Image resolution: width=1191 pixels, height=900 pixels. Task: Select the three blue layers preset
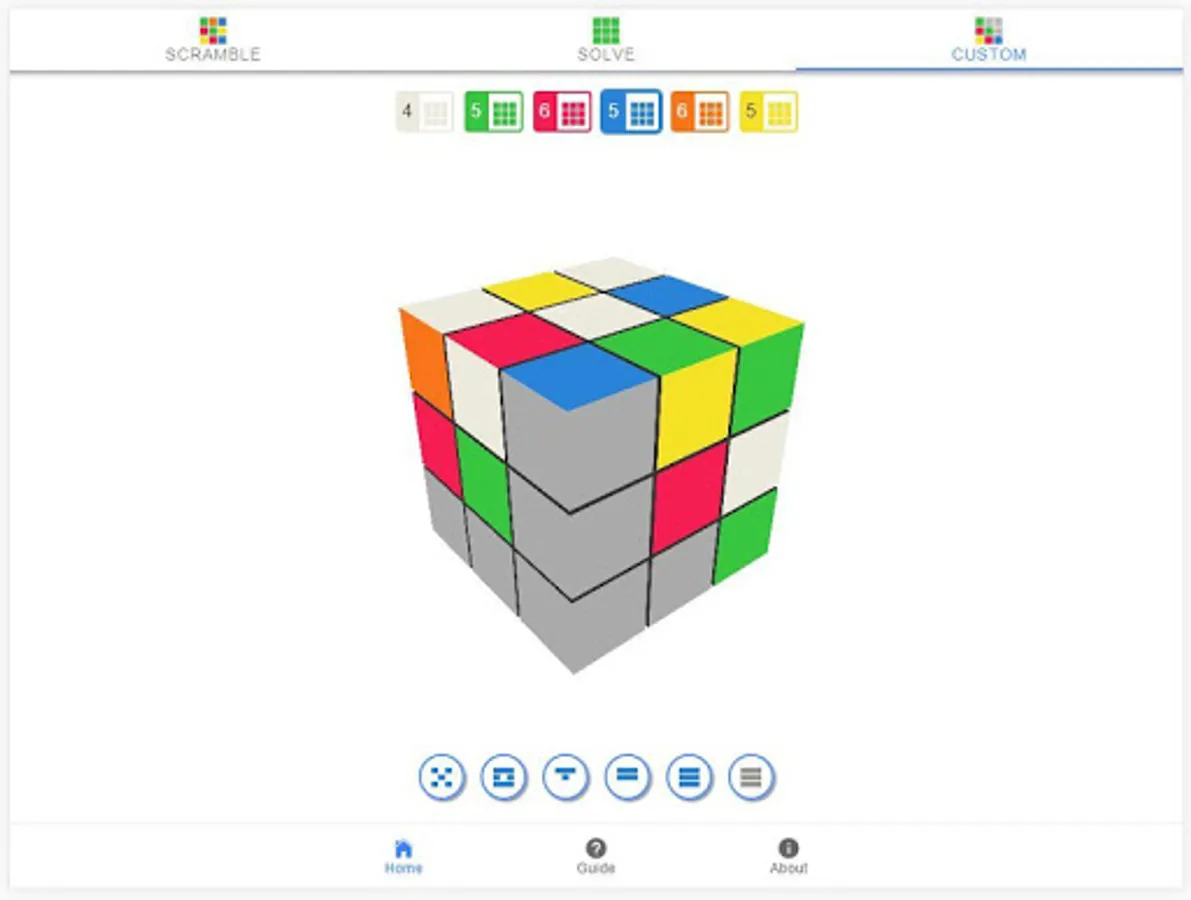pyautogui.click(x=689, y=777)
